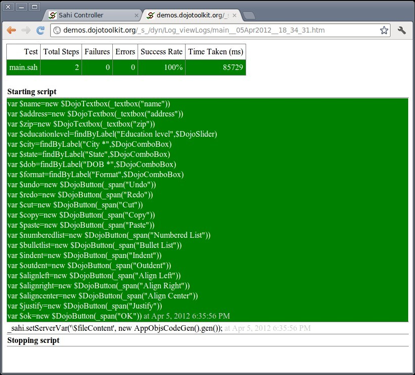
Task: Click the 'var $zip=new $DojoTextbox' line
Action: pos(81,124)
